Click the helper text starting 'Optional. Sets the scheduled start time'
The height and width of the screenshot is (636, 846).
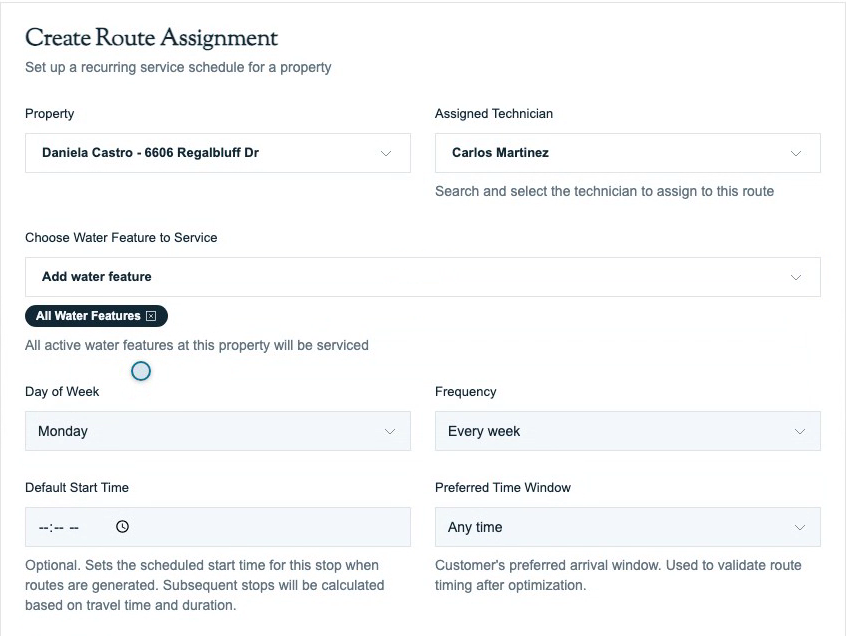pyautogui.click(x=204, y=585)
